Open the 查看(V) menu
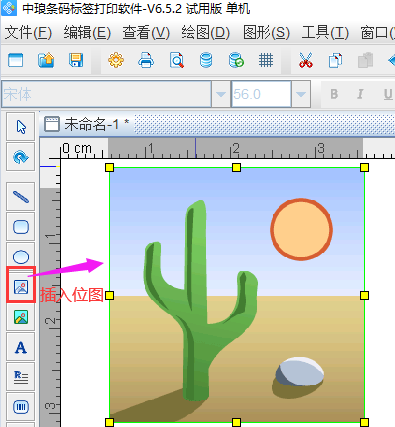395x427 pixels. [146, 33]
